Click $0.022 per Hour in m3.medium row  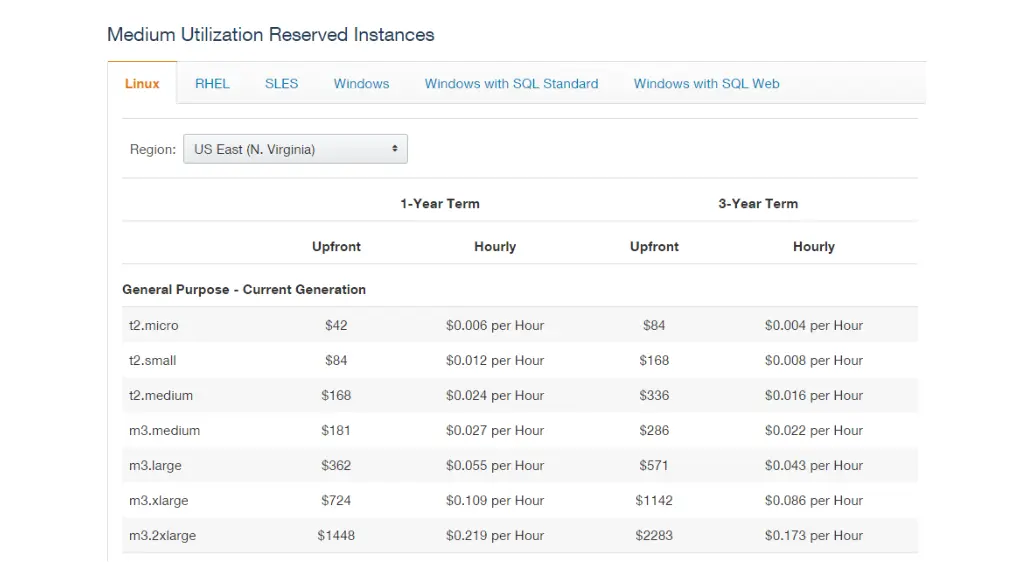pyautogui.click(x=814, y=430)
